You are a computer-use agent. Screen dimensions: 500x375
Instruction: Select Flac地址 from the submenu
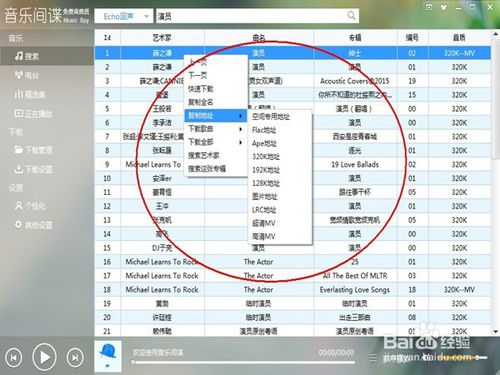pyautogui.click(x=280, y=130)
